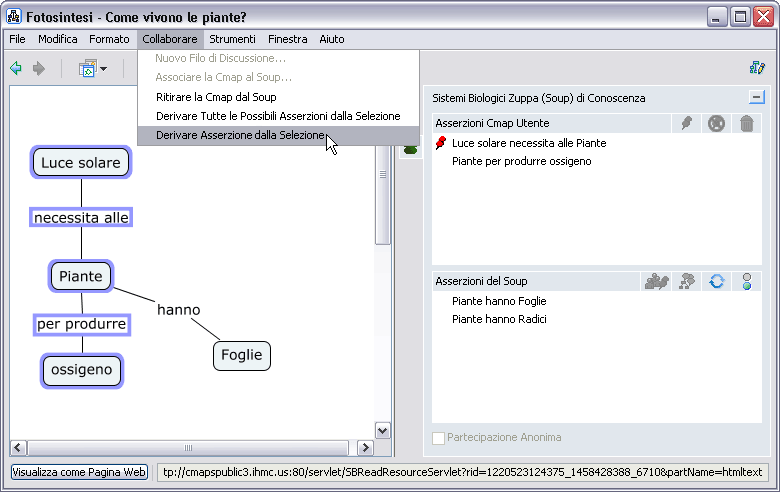Collapse the Soup di Conoscenza panel
Image resolution: width=780 pixels, height=492 pixels.
click(756, 98)
